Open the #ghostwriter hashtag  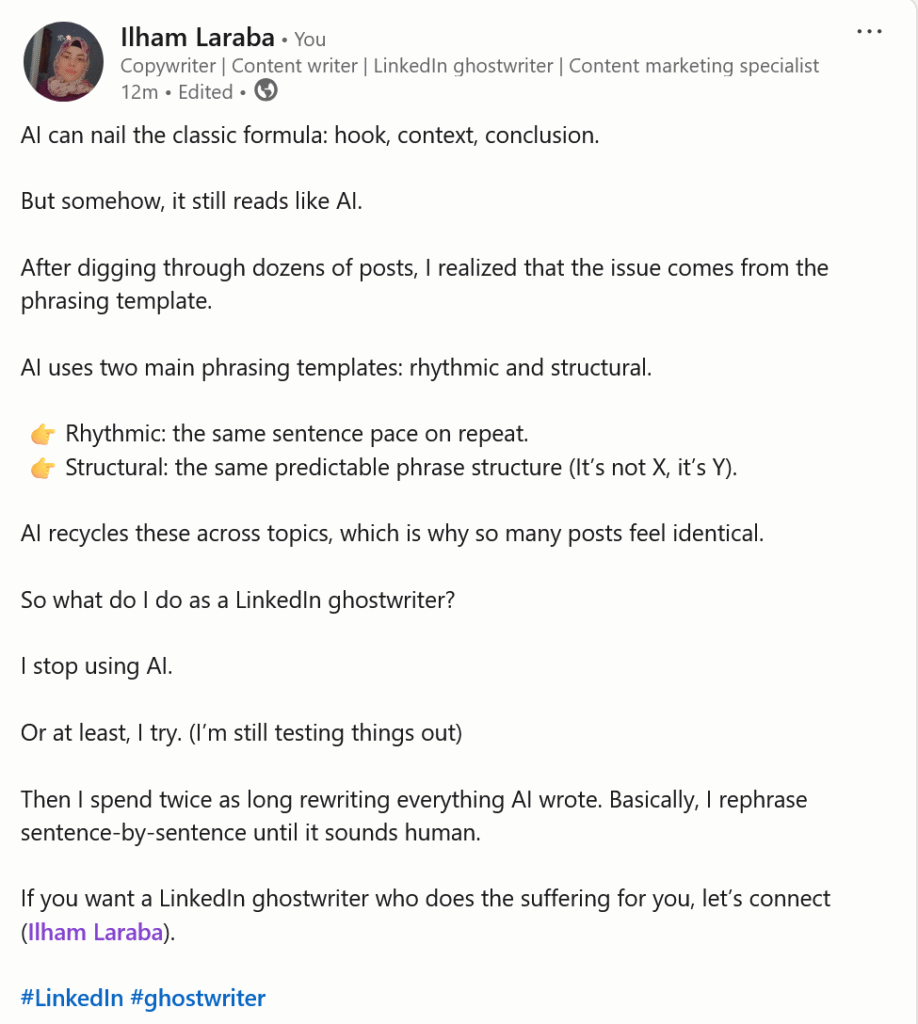pos(198,997)
